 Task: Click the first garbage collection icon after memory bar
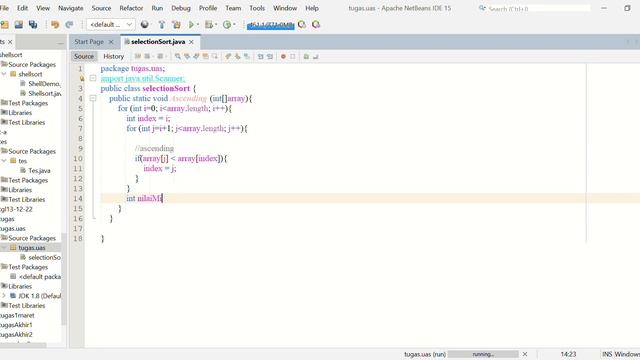pos(302,25)
